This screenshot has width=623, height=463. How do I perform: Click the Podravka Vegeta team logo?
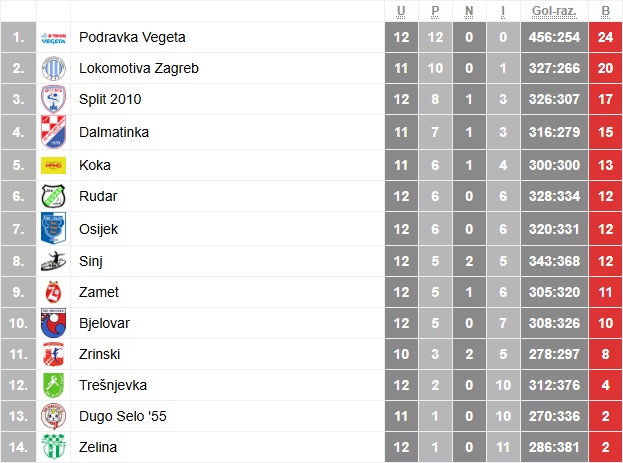53,38
